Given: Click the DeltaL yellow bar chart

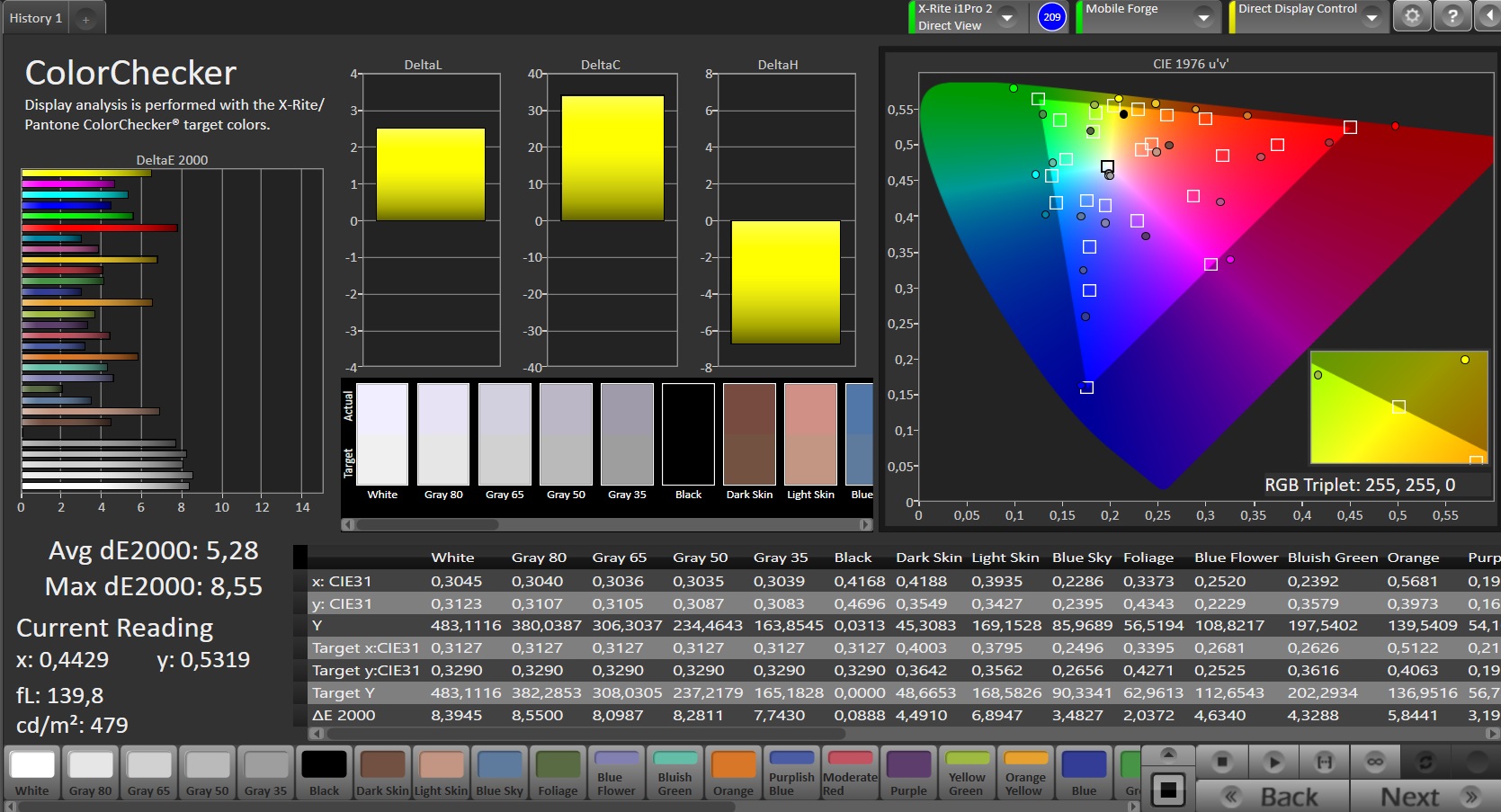Looking at the screenshot, I should (x=430, y=174).
